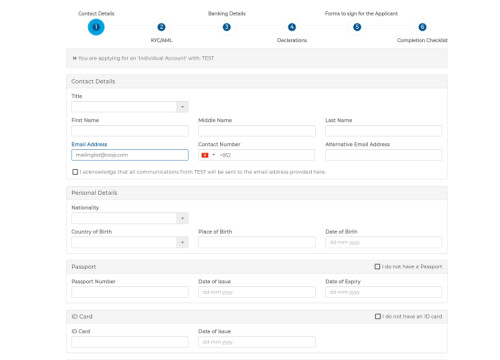
Task: Tick the communications acknowledgement checkbox
Action: pos(75,172)
